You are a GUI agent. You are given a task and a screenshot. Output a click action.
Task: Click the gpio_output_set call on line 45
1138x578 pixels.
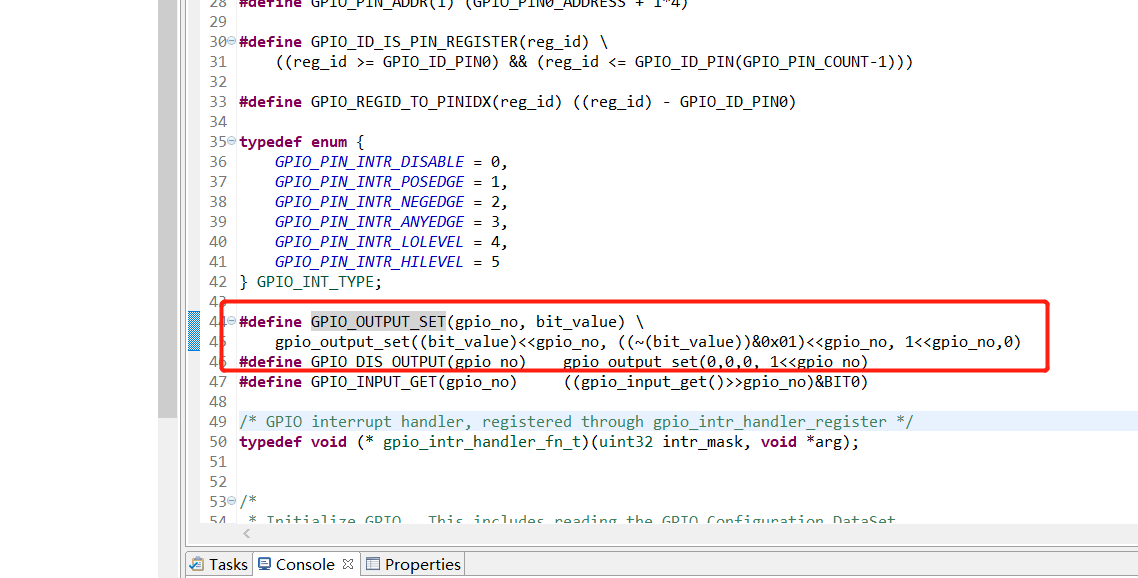[x=343, y=342]
